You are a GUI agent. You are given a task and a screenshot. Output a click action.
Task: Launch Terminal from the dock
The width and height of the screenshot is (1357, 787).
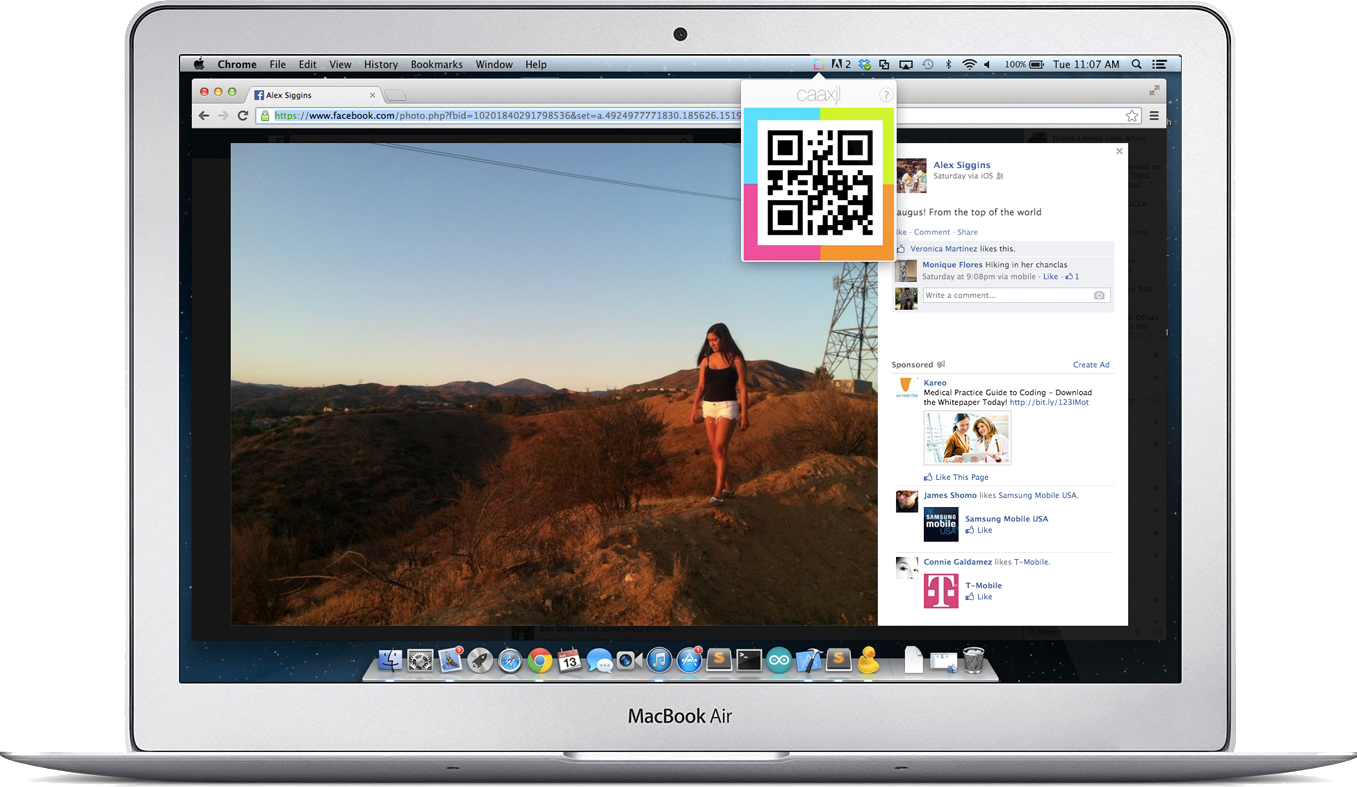(x=749, y=660)
